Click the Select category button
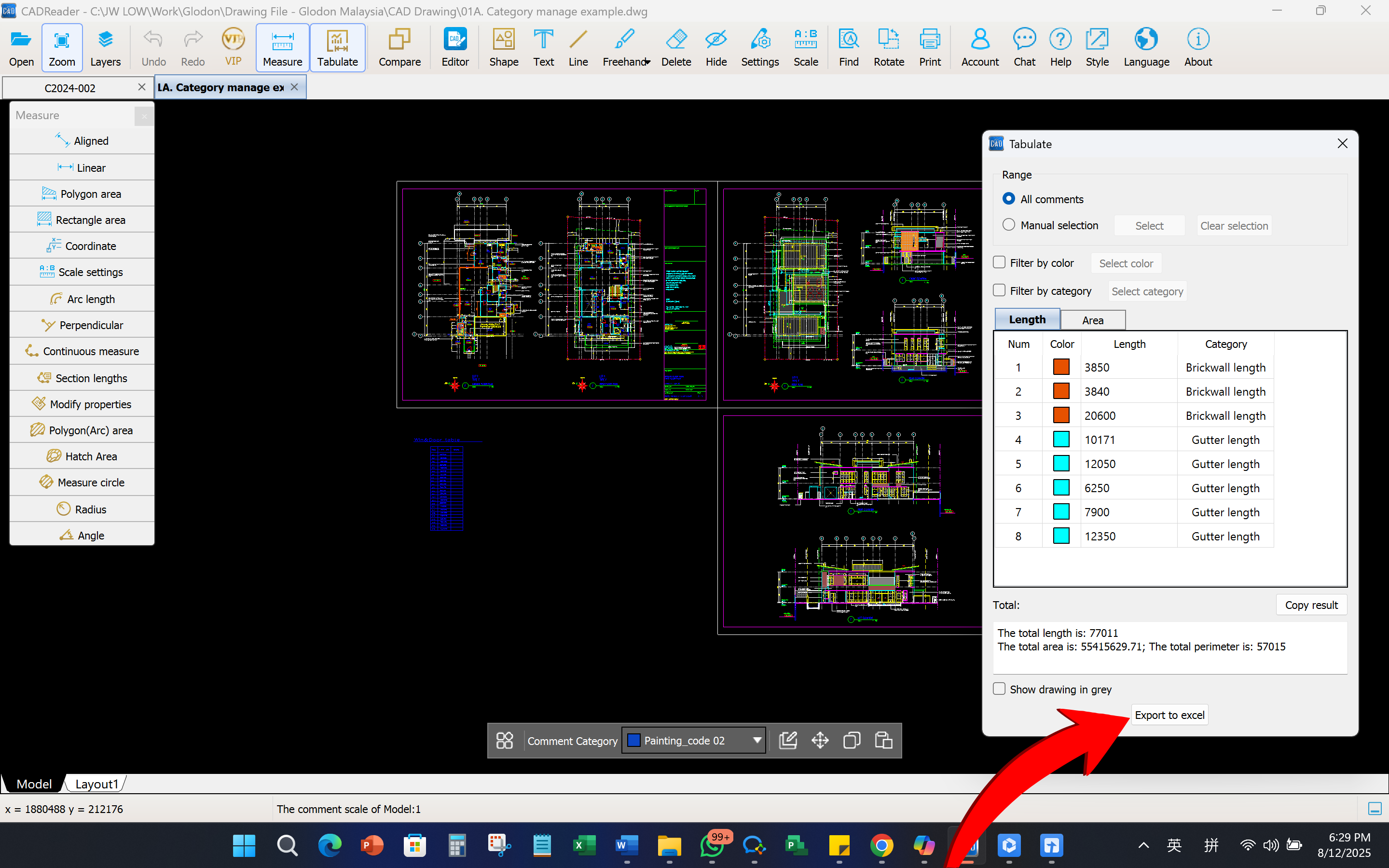 pos(1147,291)
